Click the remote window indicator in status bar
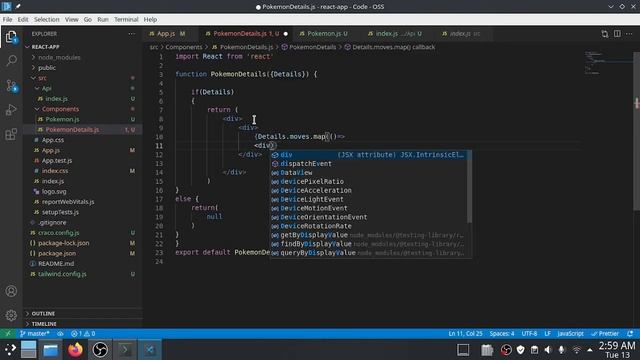This screenshot has height=360, width=640. coord(8,333)
